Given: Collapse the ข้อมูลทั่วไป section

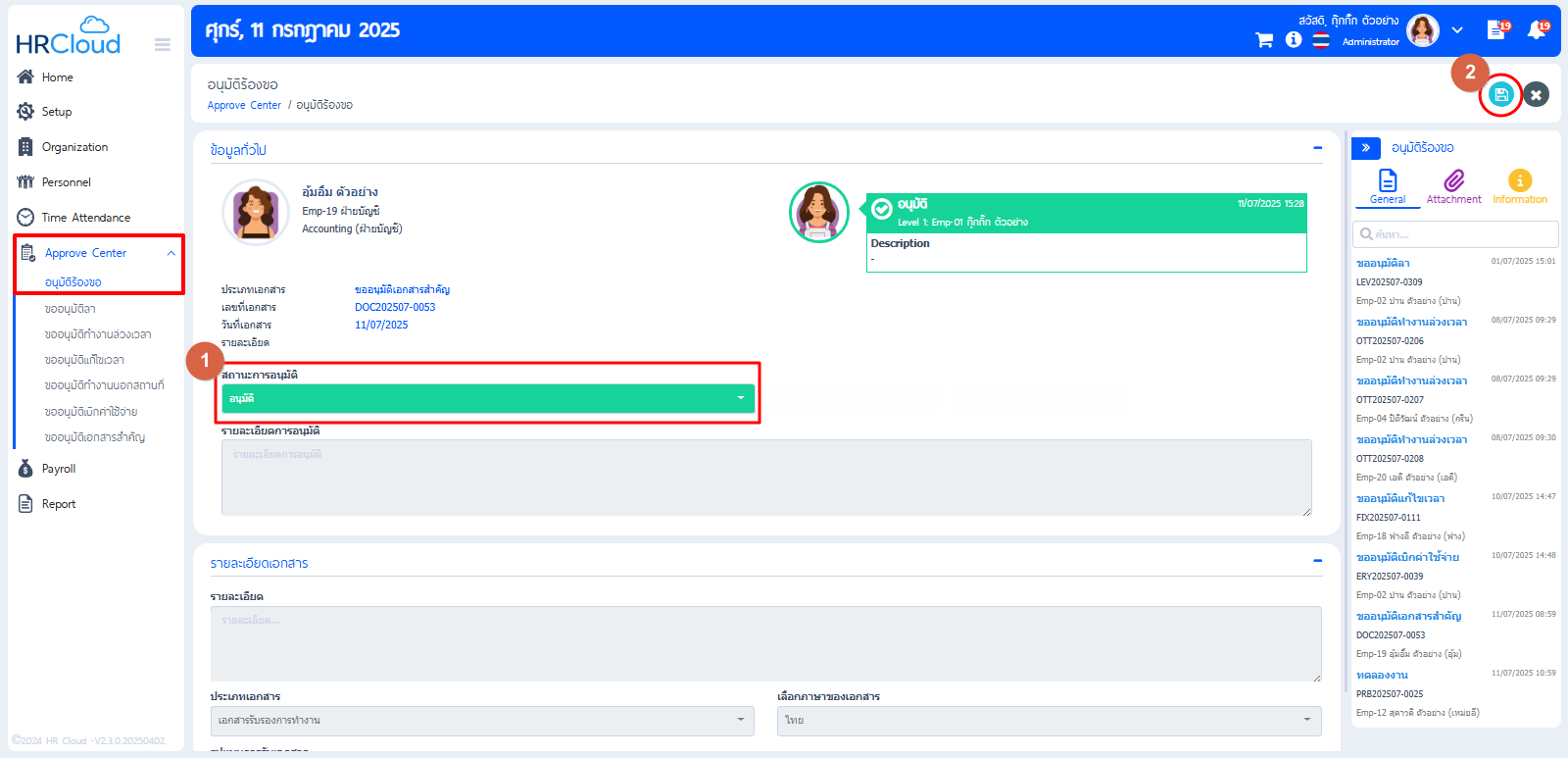Looking at the screenshot, I should (x=1317, y=148).
